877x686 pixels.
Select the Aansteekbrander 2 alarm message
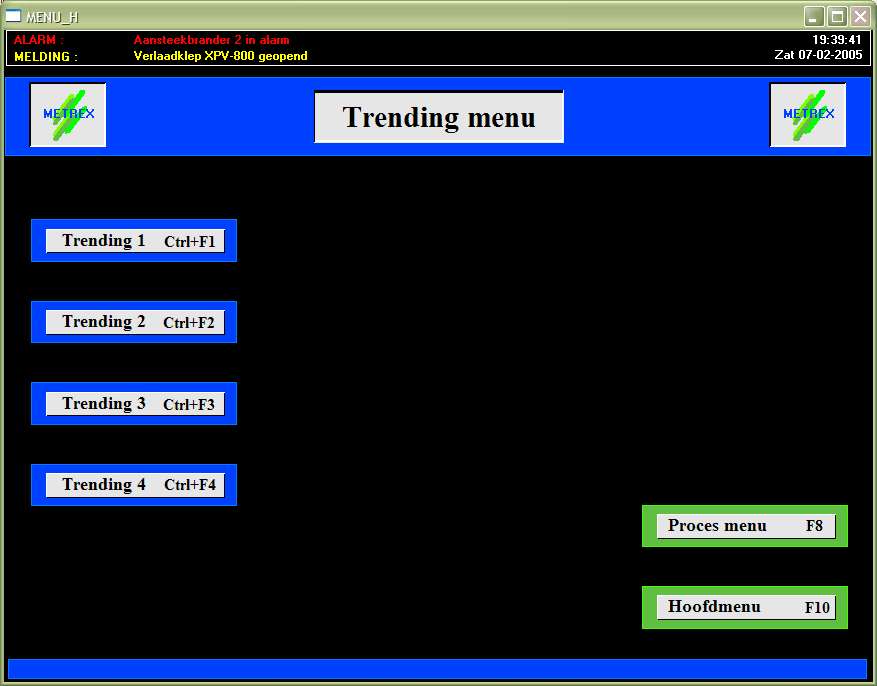tap(211, 40)
